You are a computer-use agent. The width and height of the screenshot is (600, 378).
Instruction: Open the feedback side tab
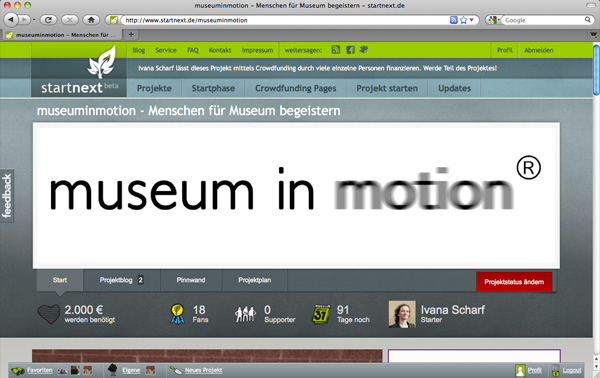(7, 196)
